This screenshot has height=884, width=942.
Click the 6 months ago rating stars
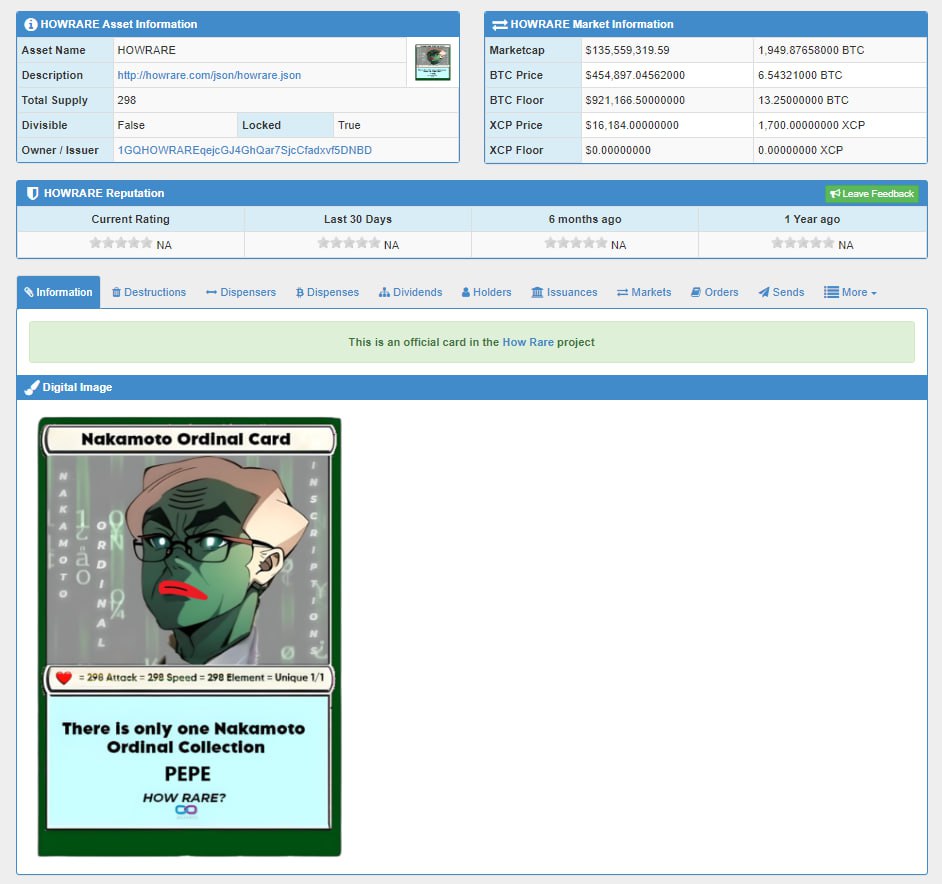(576, 243)
